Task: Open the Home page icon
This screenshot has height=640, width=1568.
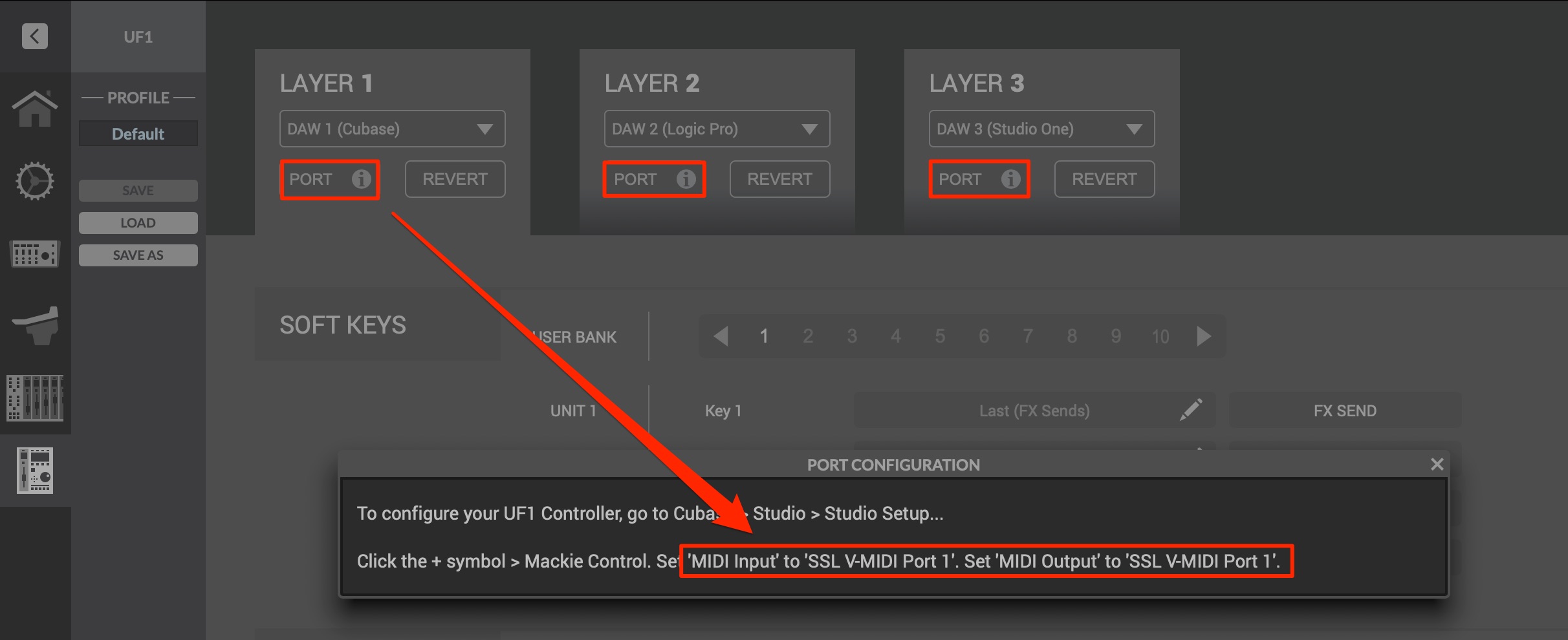Action: [35, 109]
